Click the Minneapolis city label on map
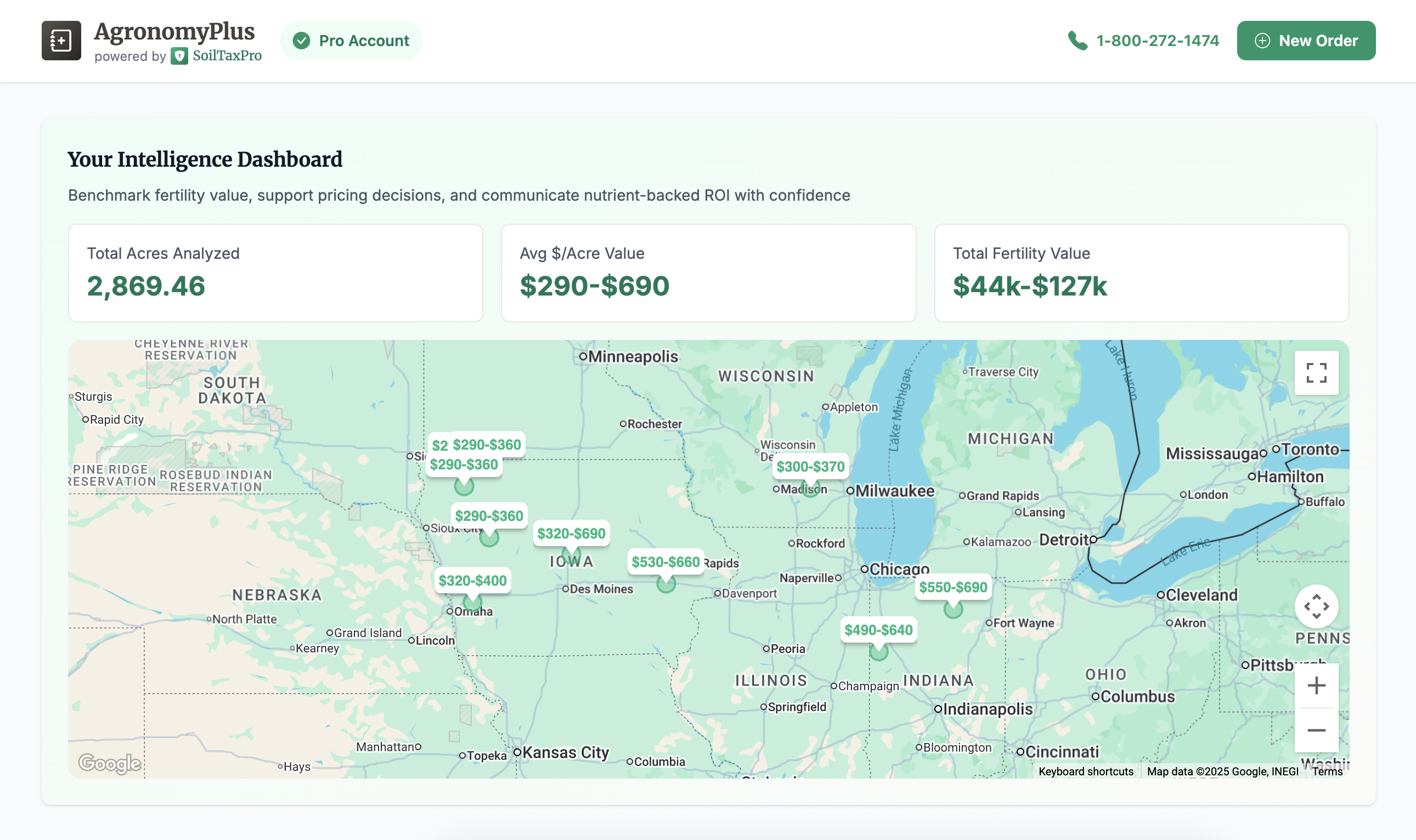 click(633, 356)
